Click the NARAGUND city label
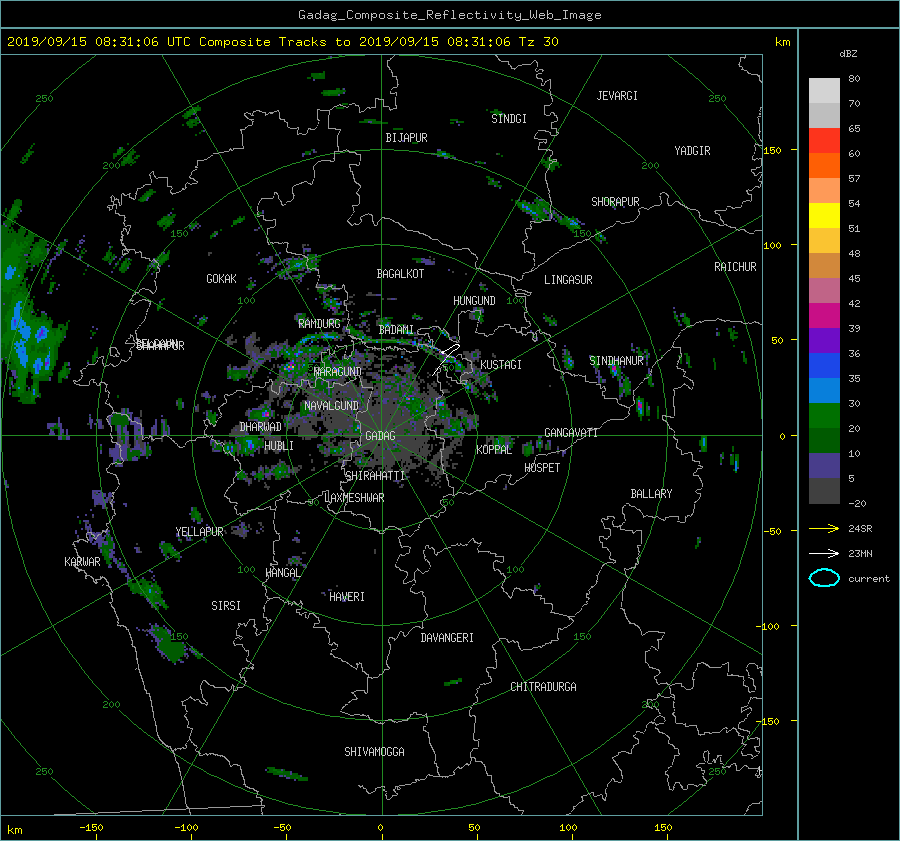 coord(338,372)
